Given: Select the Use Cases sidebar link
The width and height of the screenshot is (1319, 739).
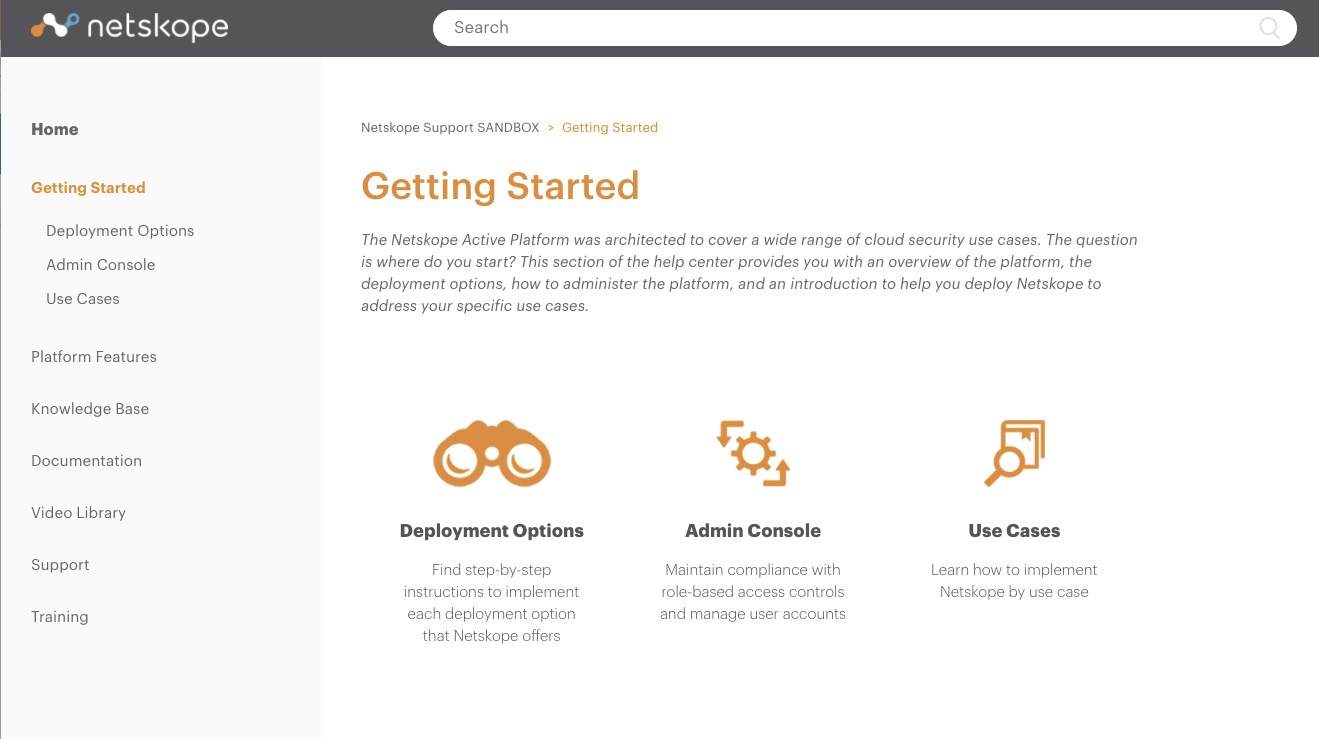Looking at the screenshot, I should tap(83, 298).
